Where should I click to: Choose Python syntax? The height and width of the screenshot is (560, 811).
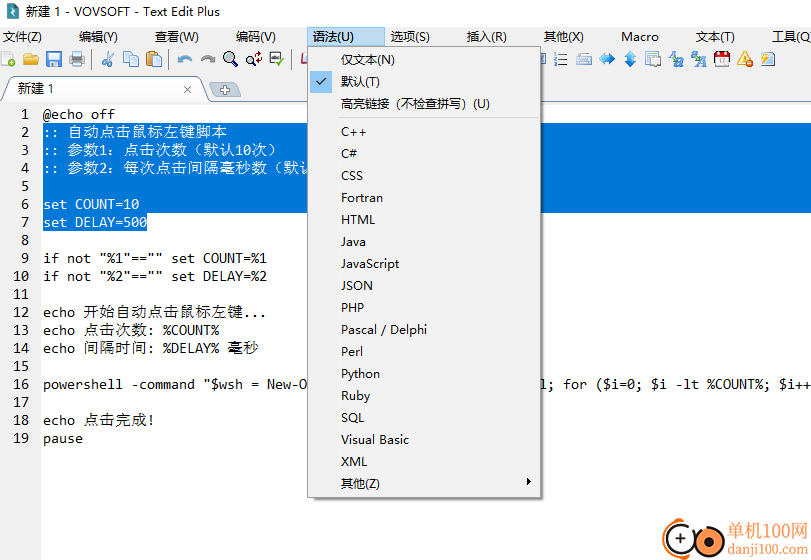(424, 373)
